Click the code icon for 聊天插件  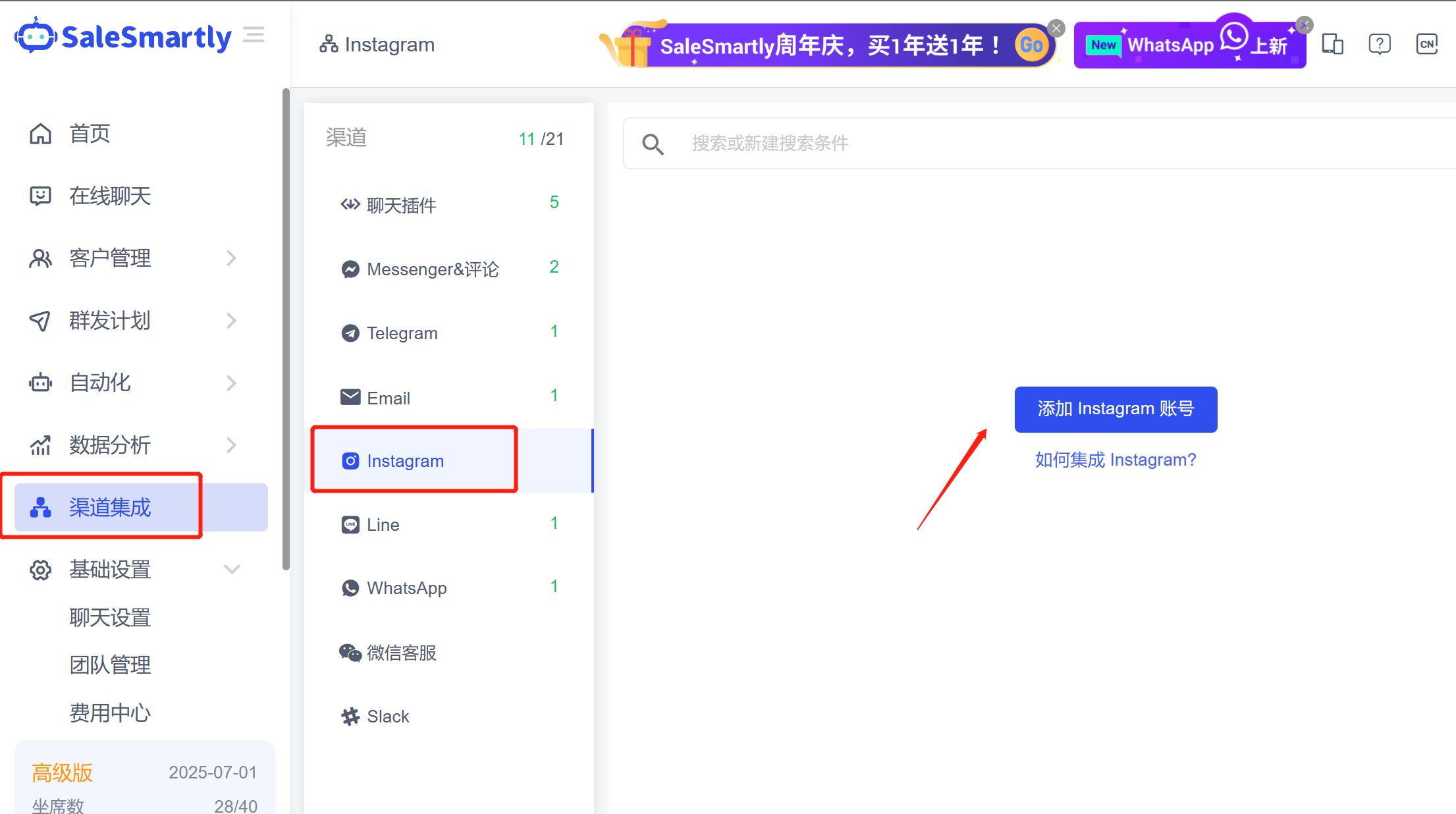(350, 204)
